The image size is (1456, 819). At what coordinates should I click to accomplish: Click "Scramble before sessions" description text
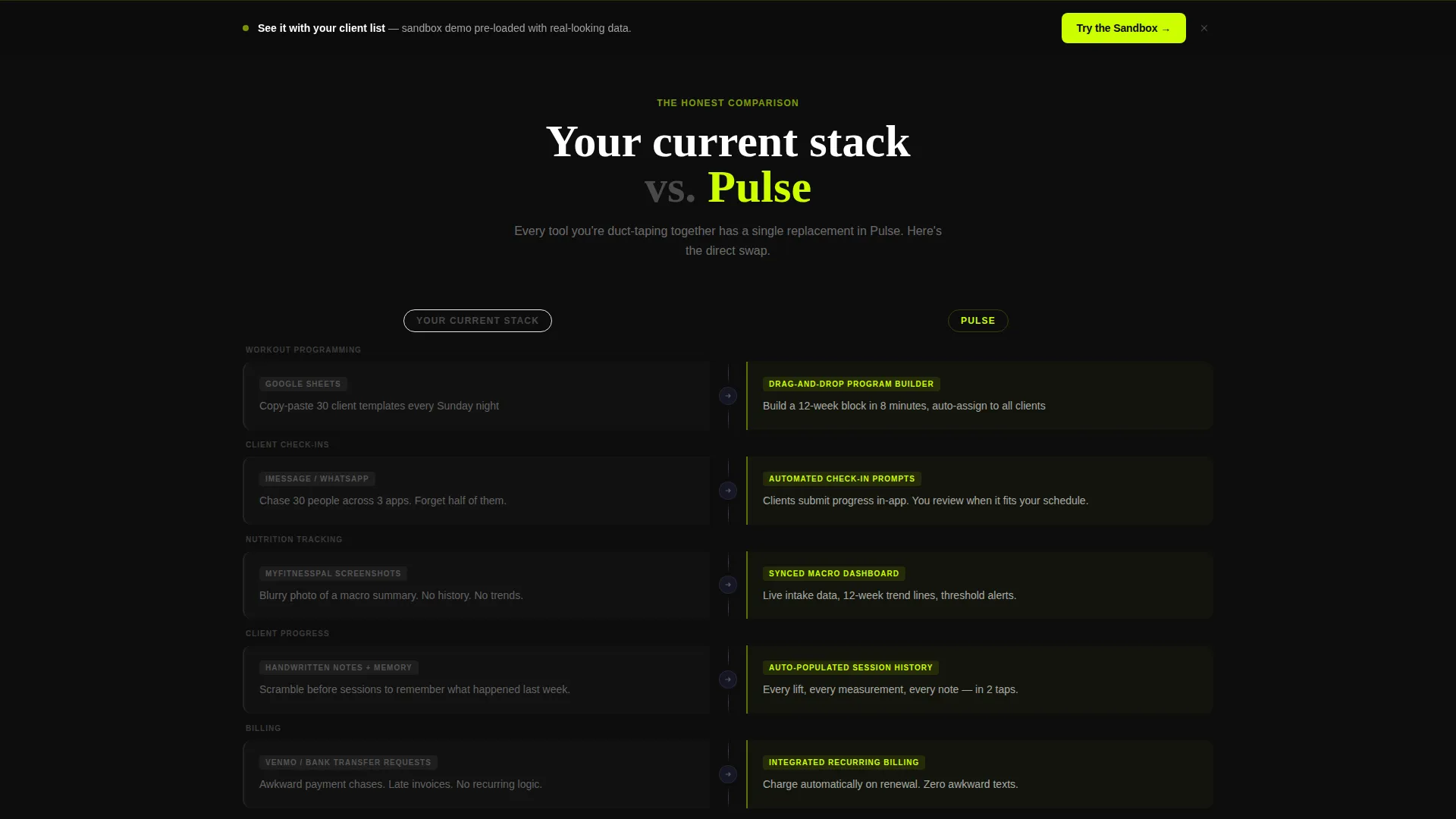click(x=415, y=690)
